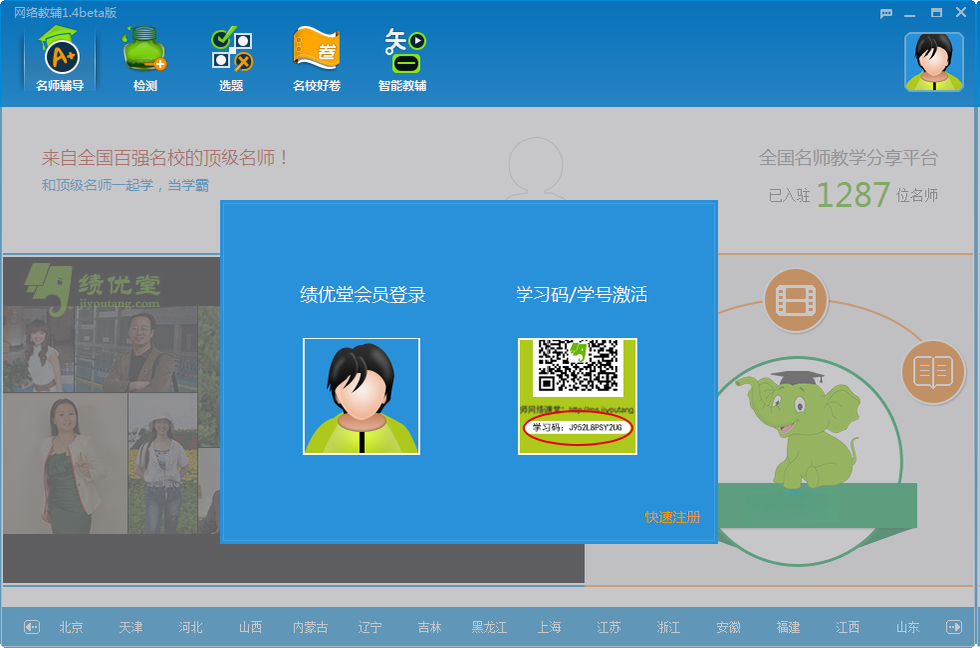
Task: Open the 名师辅导 toolbar section
Action: (x=60, y=59)
